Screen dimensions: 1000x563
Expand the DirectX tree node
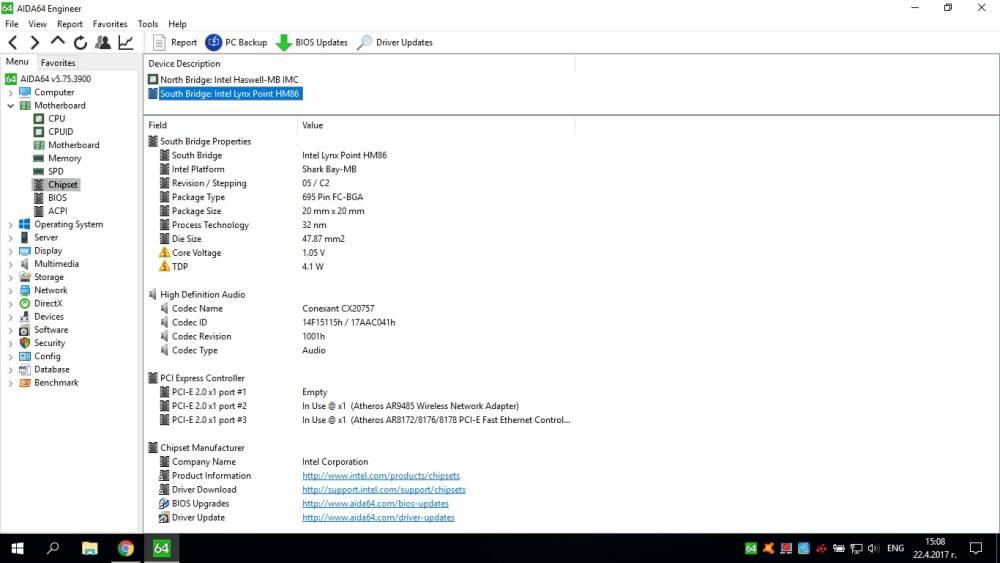[x=10, y=303]
